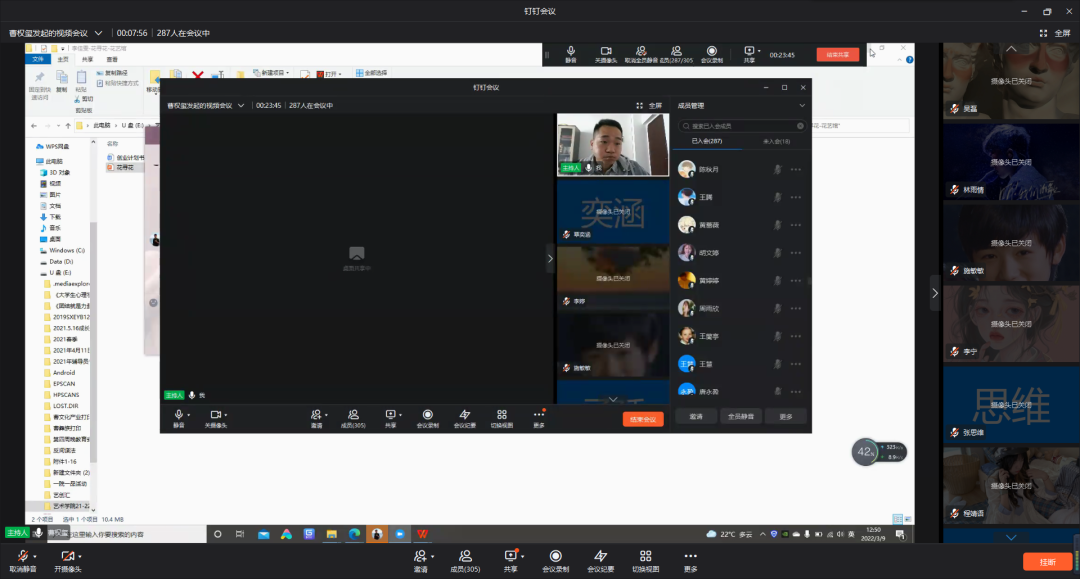Collapse the participant video sidebar using side arrow
1080x579 pixels.
[x=935, y=293]
